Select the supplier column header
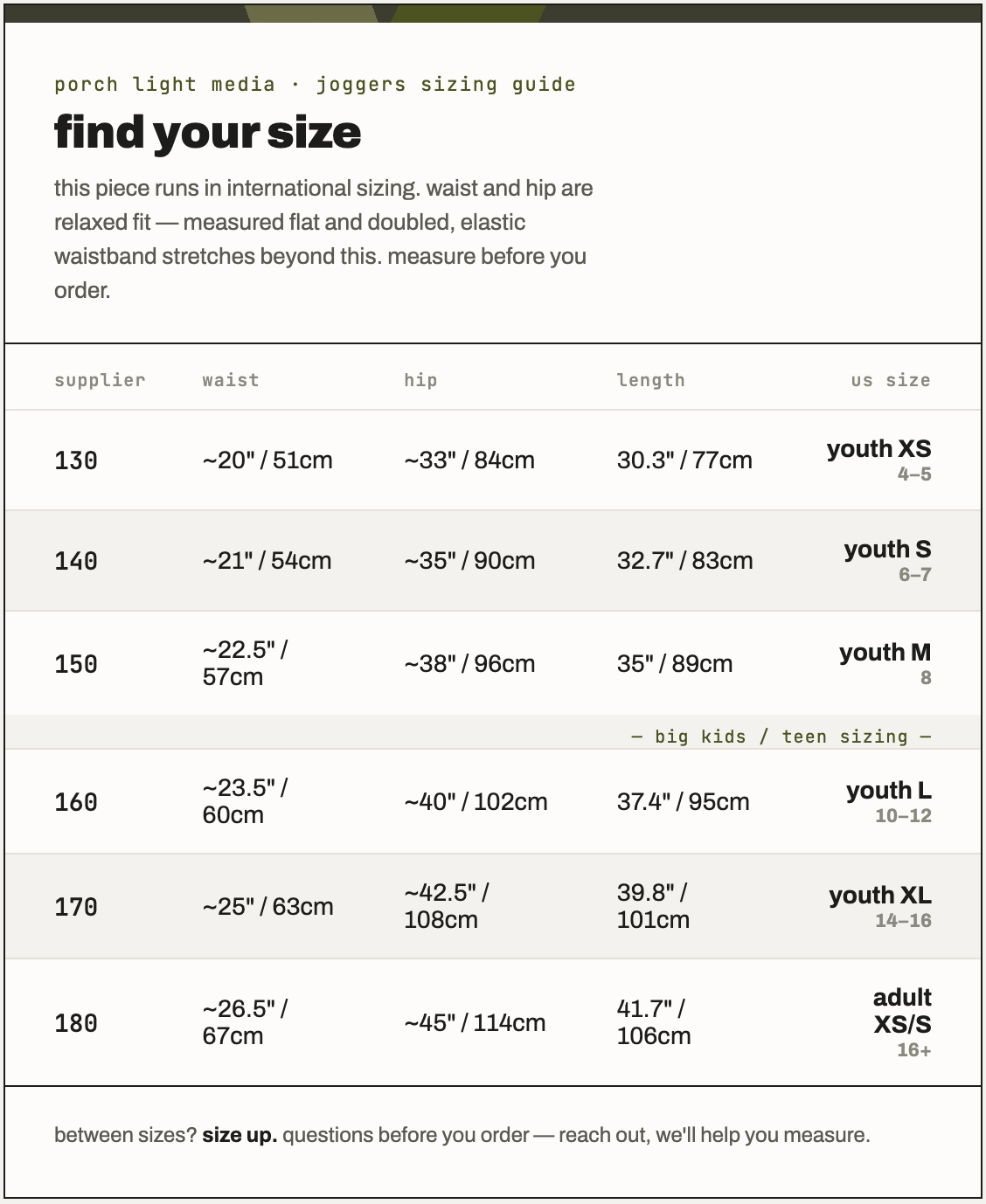 (100, 380)
